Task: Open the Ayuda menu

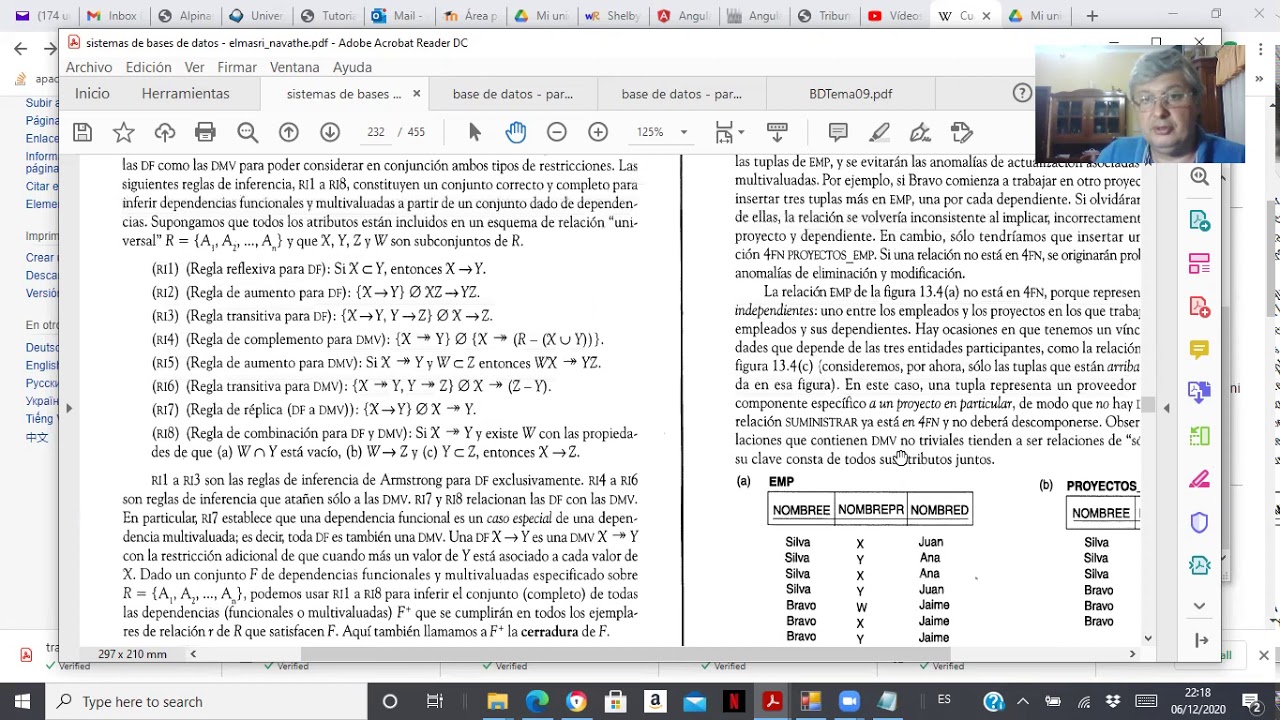Action: tap(352, 67)
